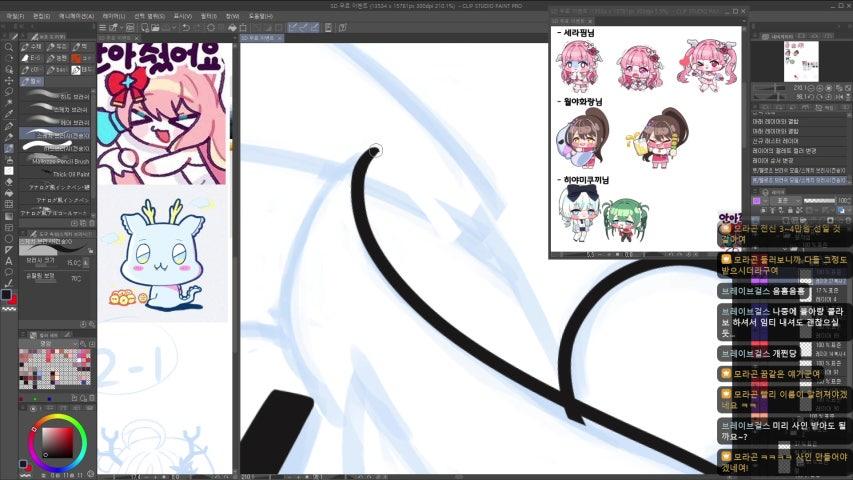Select the Balloon tool
The height and width of the screenshot is (480, 853).
pos(9,272)
